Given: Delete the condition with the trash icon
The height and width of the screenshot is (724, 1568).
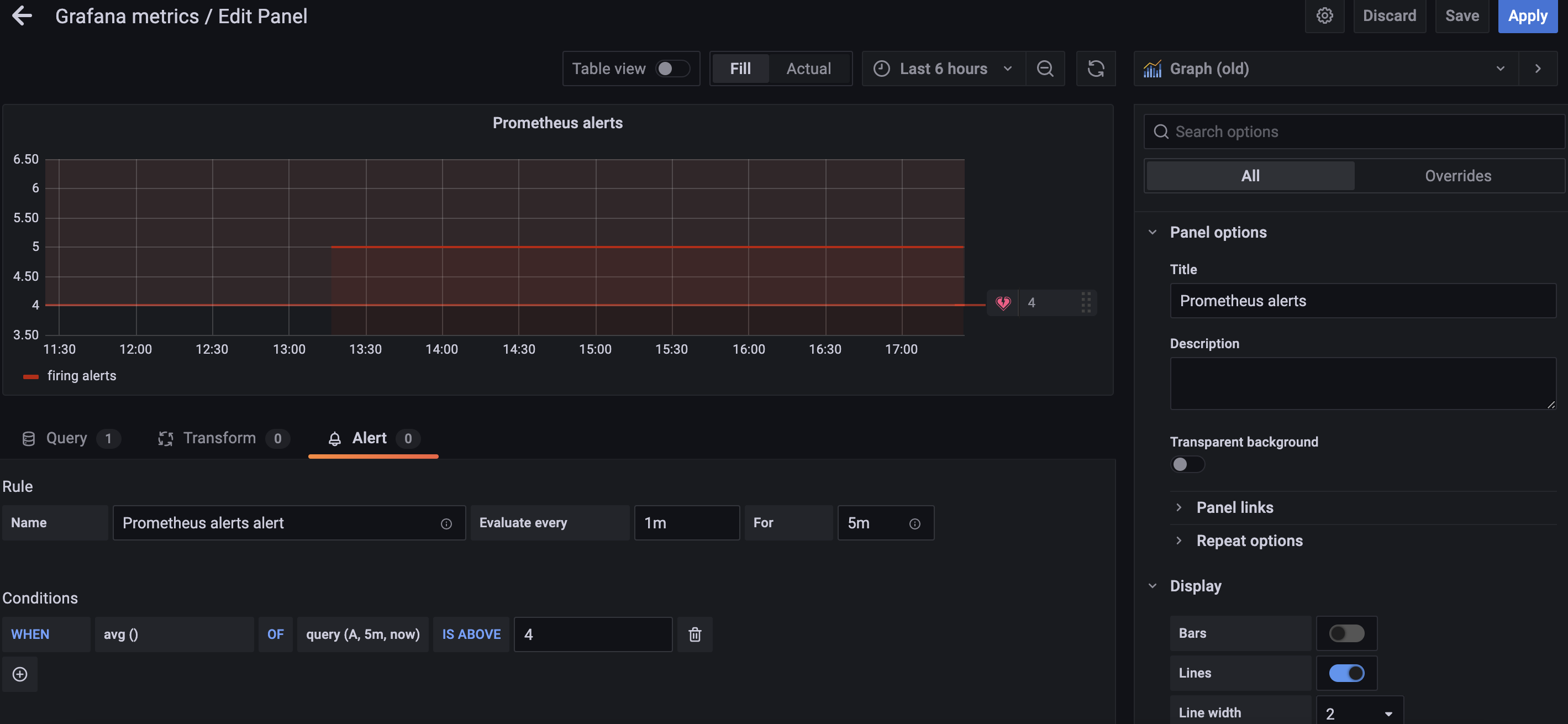Looking at the screenshot, I should tap(694, 634).
